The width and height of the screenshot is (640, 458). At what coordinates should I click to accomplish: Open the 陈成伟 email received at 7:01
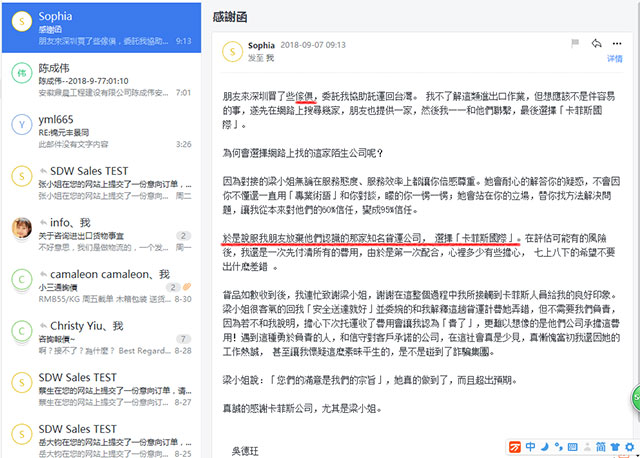[101, 80]
